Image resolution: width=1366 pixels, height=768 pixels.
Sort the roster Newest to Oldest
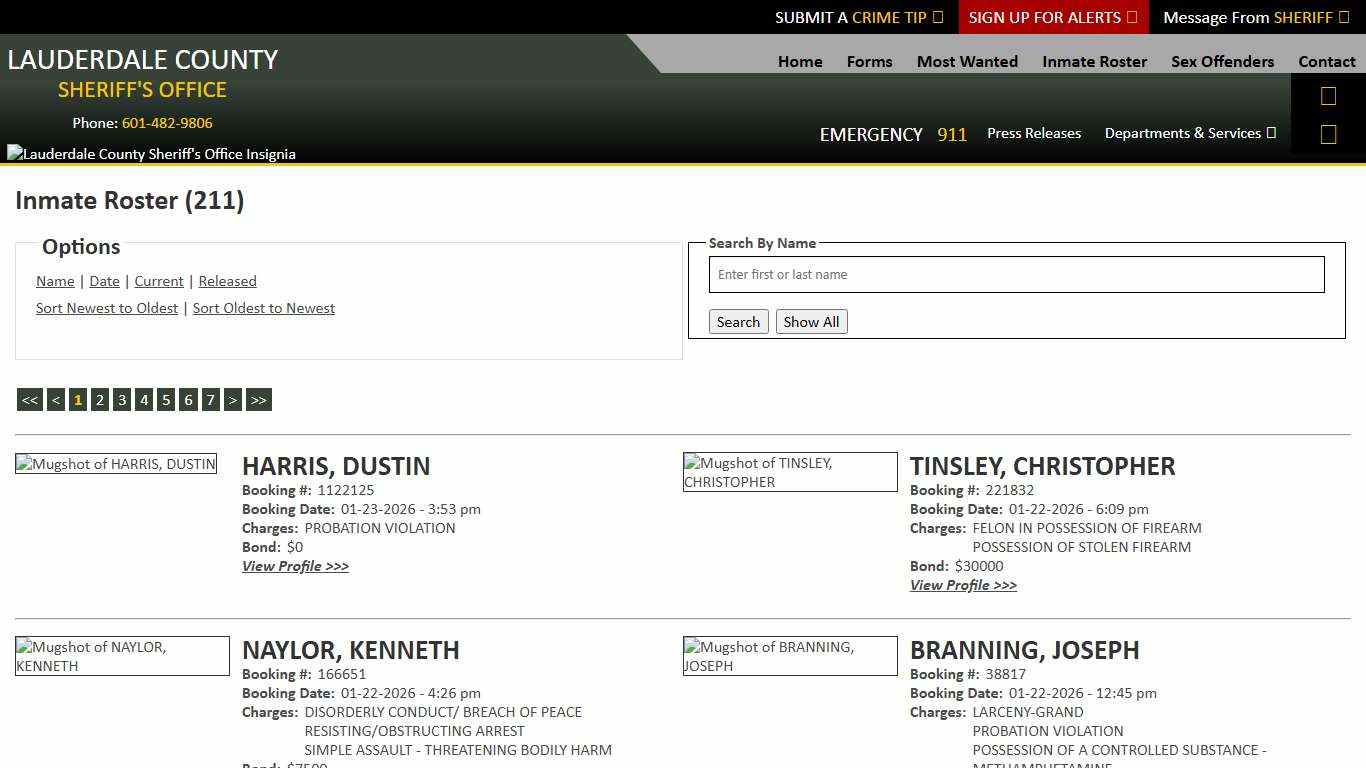[x=107, y=308]
